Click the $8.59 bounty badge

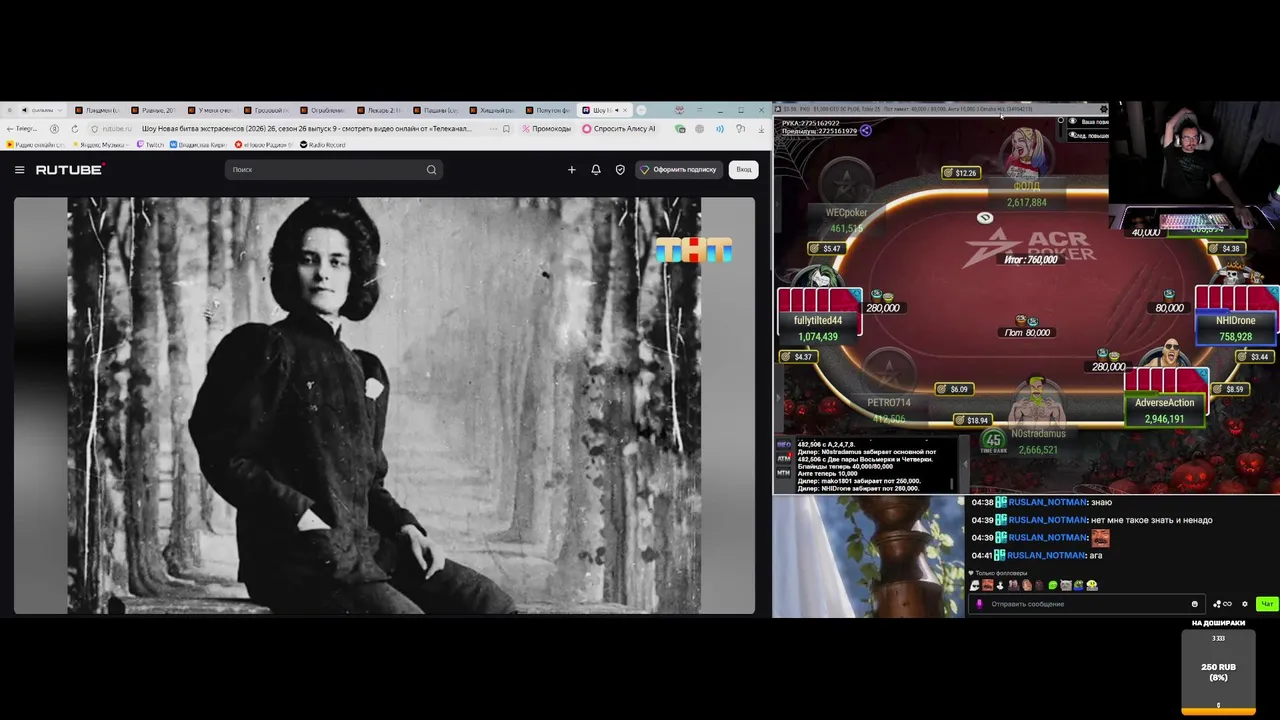tap(1230, 389)
